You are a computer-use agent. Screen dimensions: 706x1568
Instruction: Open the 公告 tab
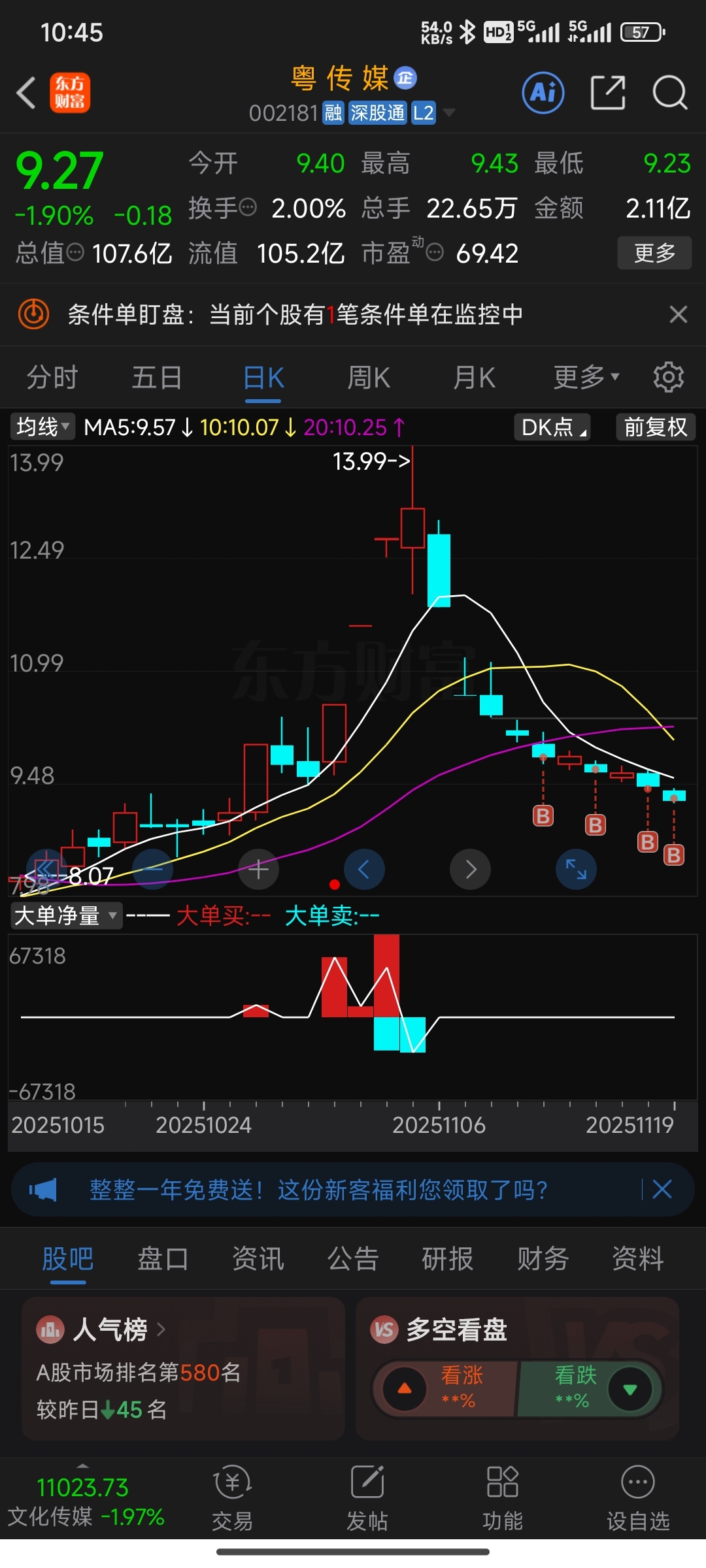[x=353, y=1258]
